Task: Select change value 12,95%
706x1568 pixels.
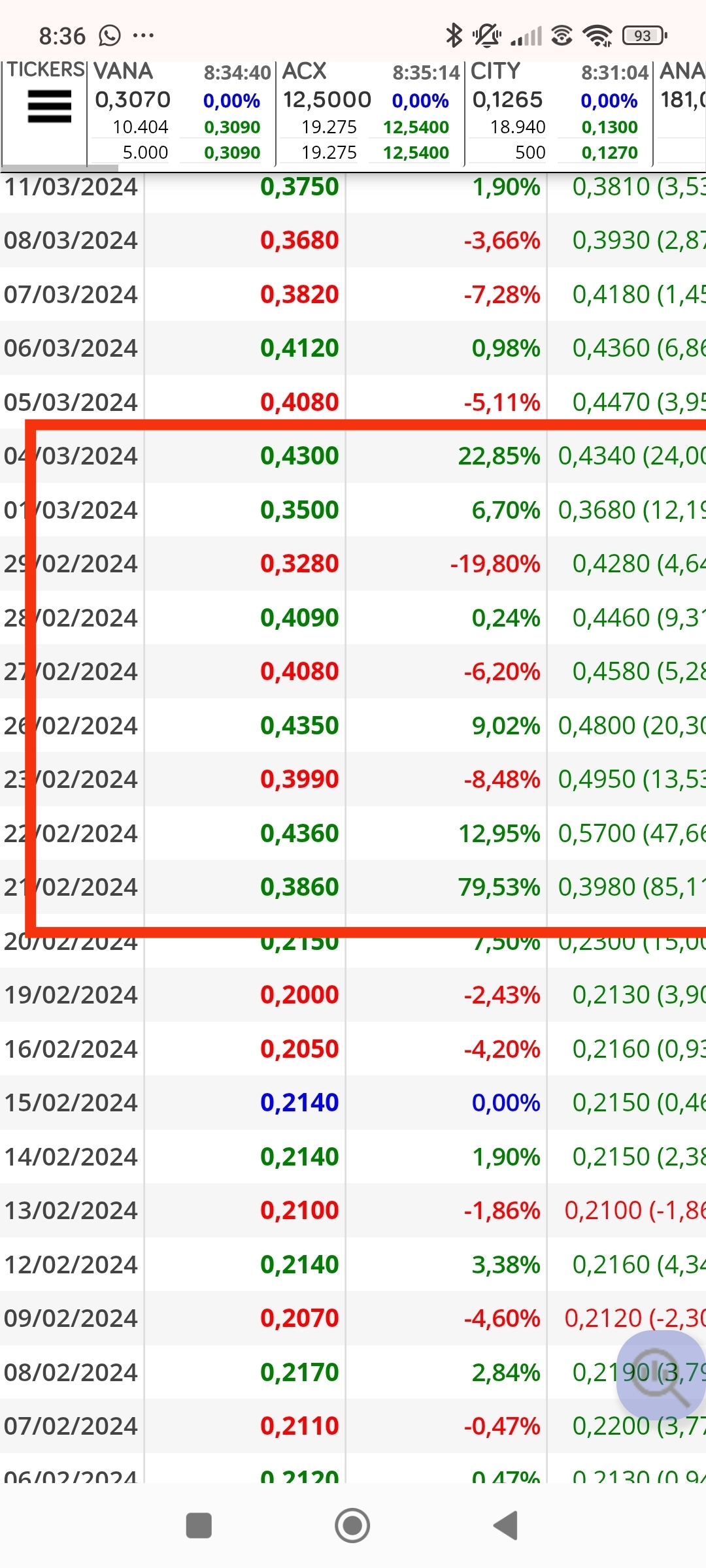Action: tap(499, 834)
